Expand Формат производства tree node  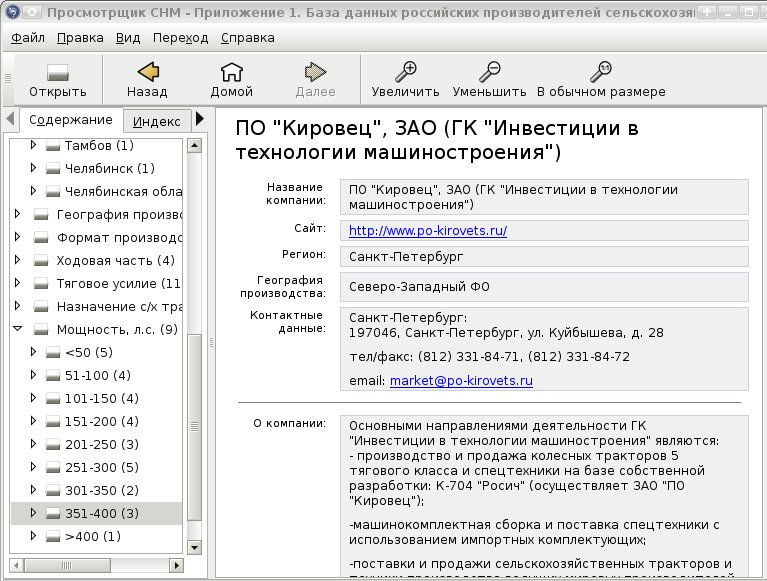(18, 237)
